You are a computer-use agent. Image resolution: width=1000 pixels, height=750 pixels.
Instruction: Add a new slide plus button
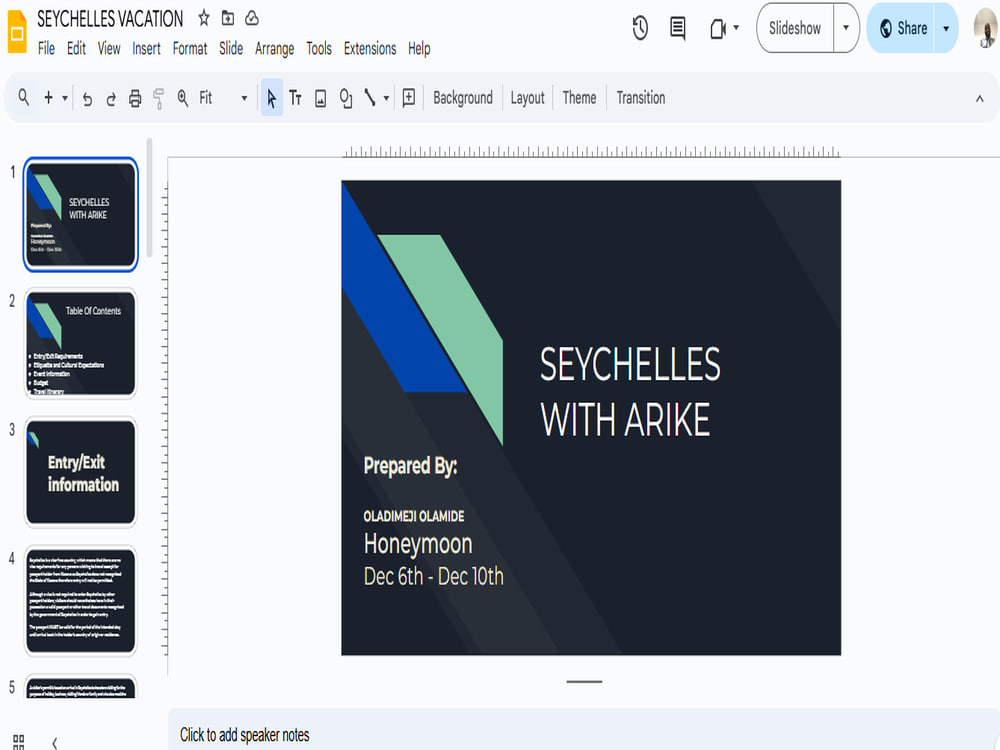tap(48, 98)
